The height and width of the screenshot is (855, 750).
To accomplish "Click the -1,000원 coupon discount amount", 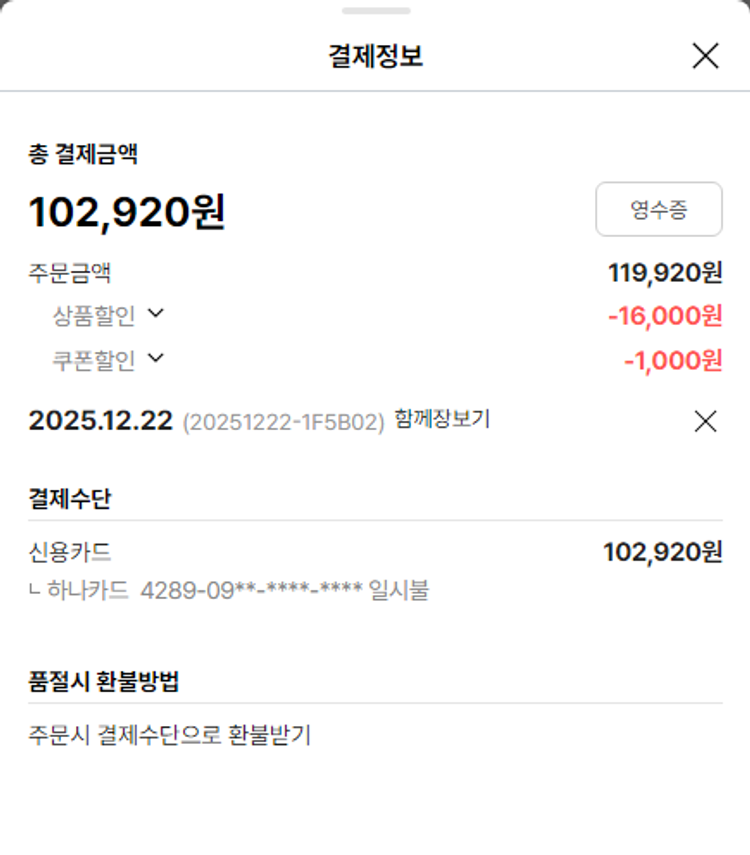I will tap(673, 360).
